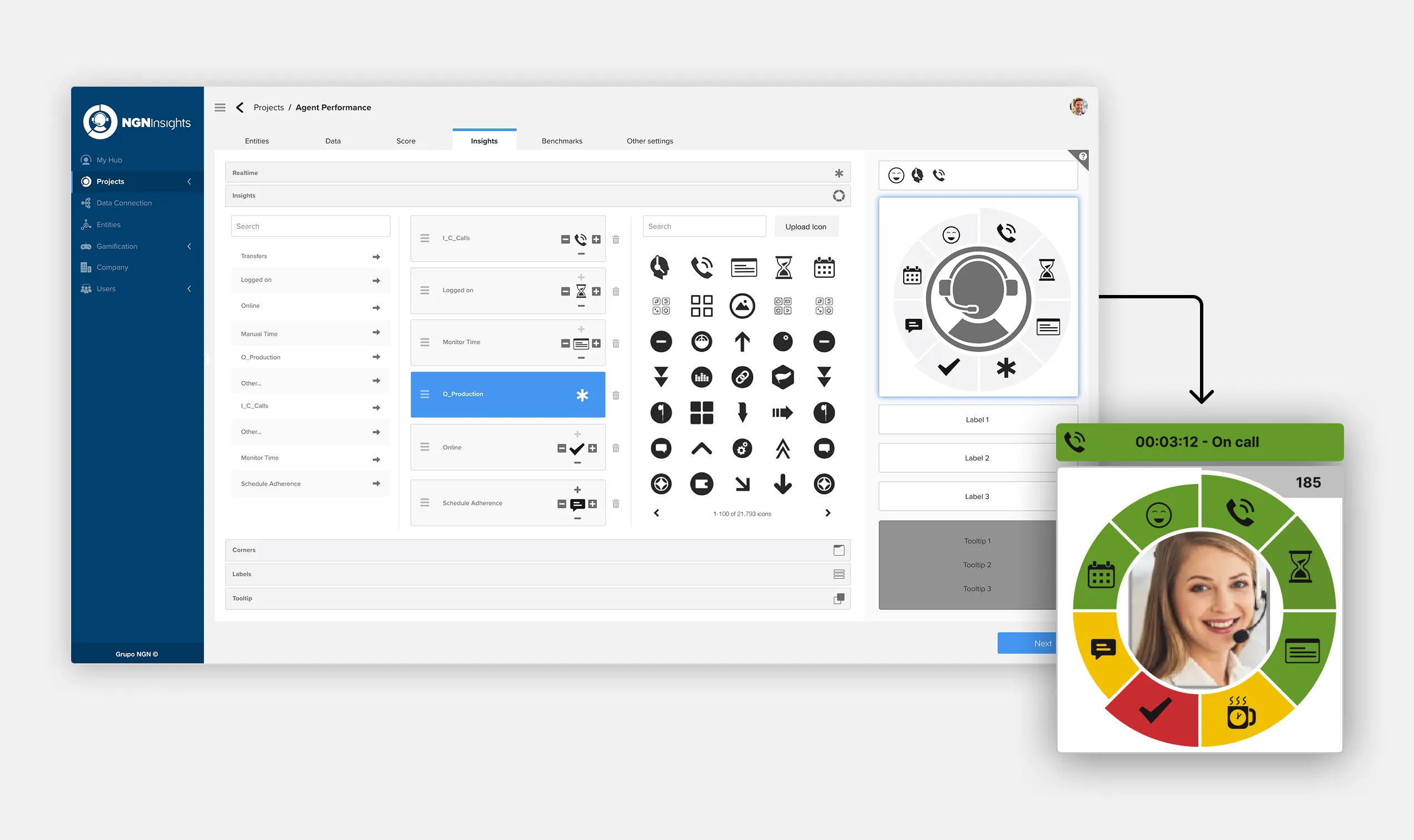
Task: Delete the I_C_Calls insight row
Action: click(615, 239)
